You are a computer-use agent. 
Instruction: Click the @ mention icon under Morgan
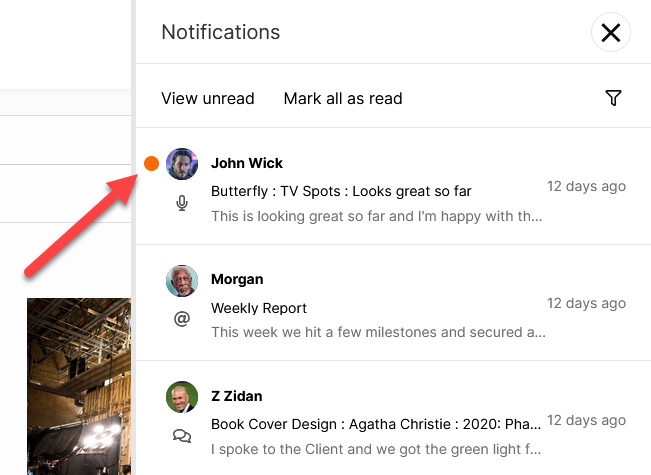tap(182, 319)
